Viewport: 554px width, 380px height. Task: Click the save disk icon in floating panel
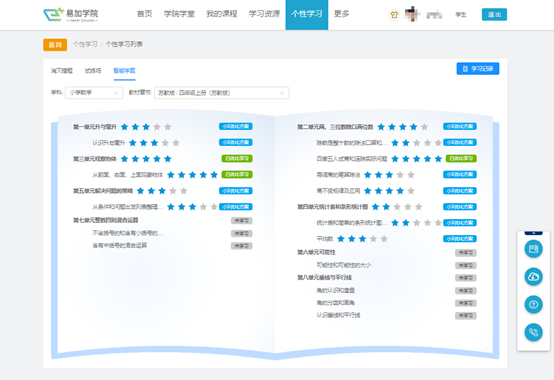[x=533, y=249]
